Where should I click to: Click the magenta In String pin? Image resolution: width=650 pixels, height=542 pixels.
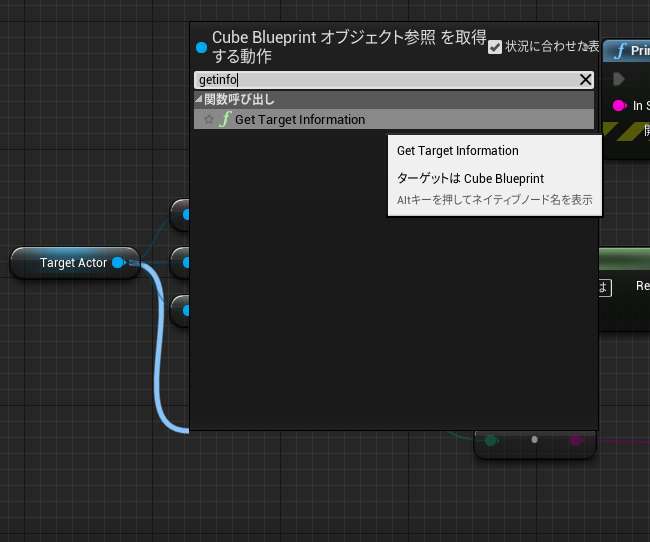pos(620,106)
